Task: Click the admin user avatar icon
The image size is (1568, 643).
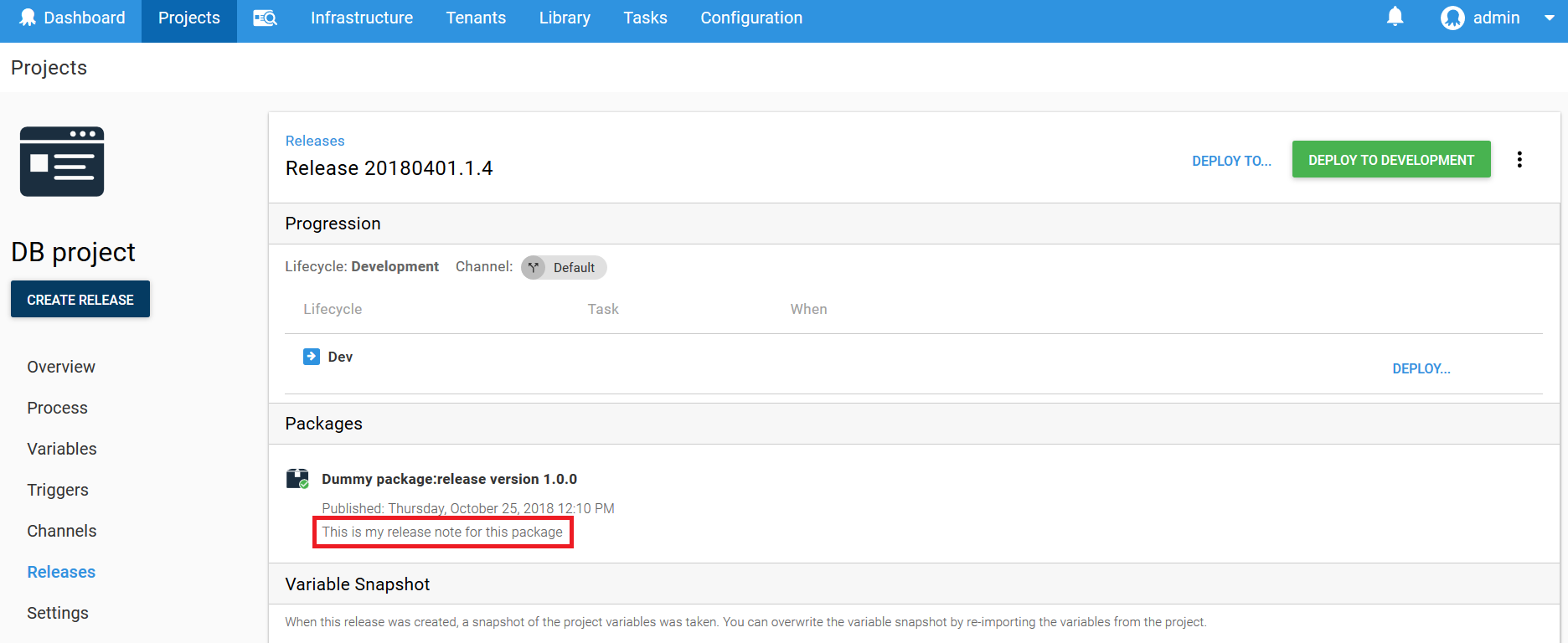Action: 1452,18
